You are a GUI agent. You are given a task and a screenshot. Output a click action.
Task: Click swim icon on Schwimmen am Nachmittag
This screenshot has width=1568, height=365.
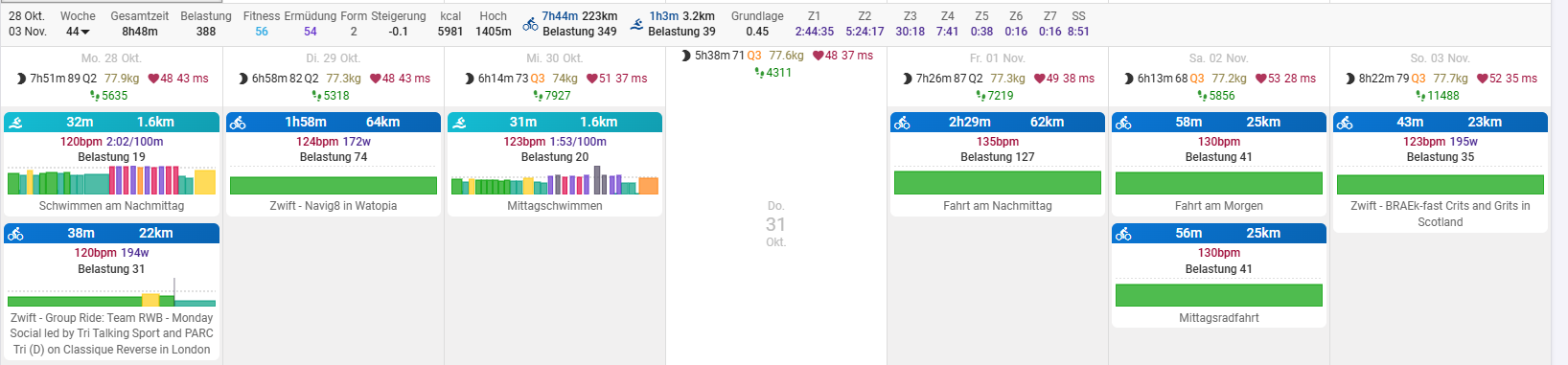[15, 123]
